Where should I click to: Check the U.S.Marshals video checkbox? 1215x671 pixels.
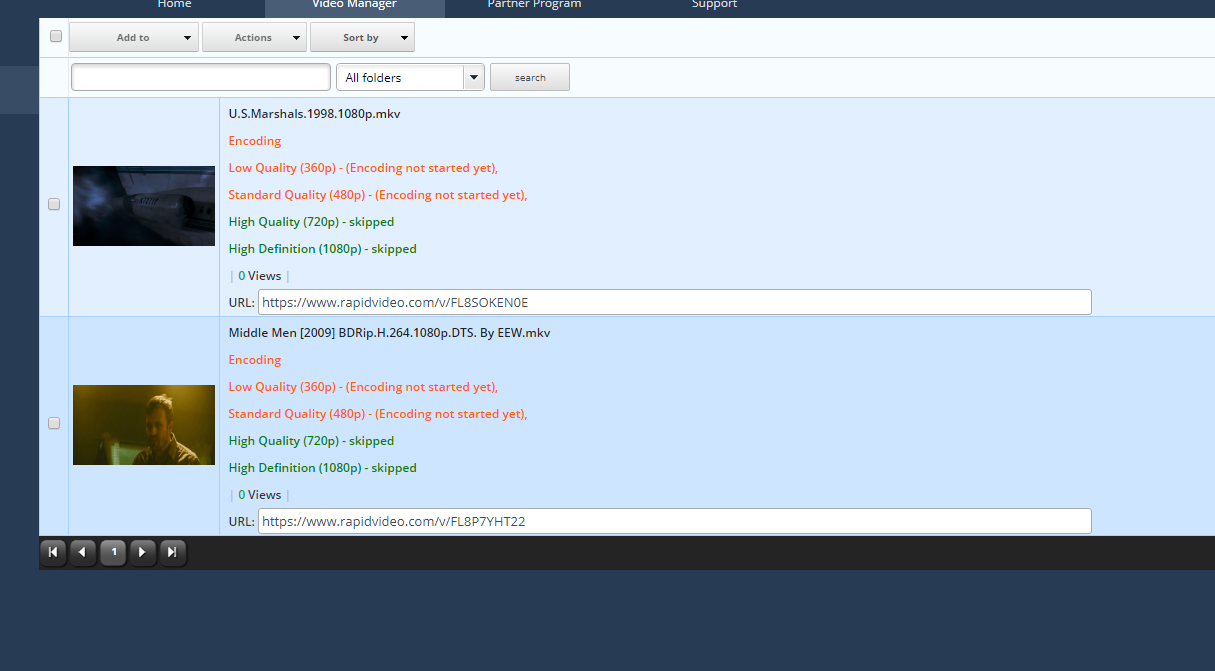point(54,204)
